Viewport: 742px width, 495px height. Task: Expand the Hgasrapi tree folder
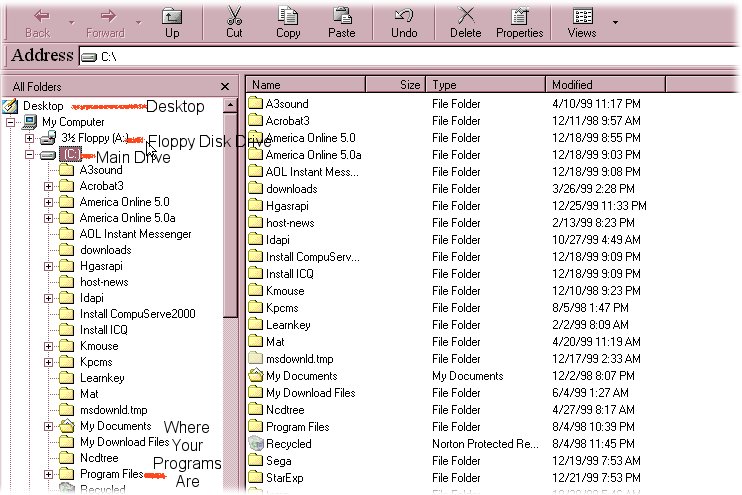(x=48, y=266)
